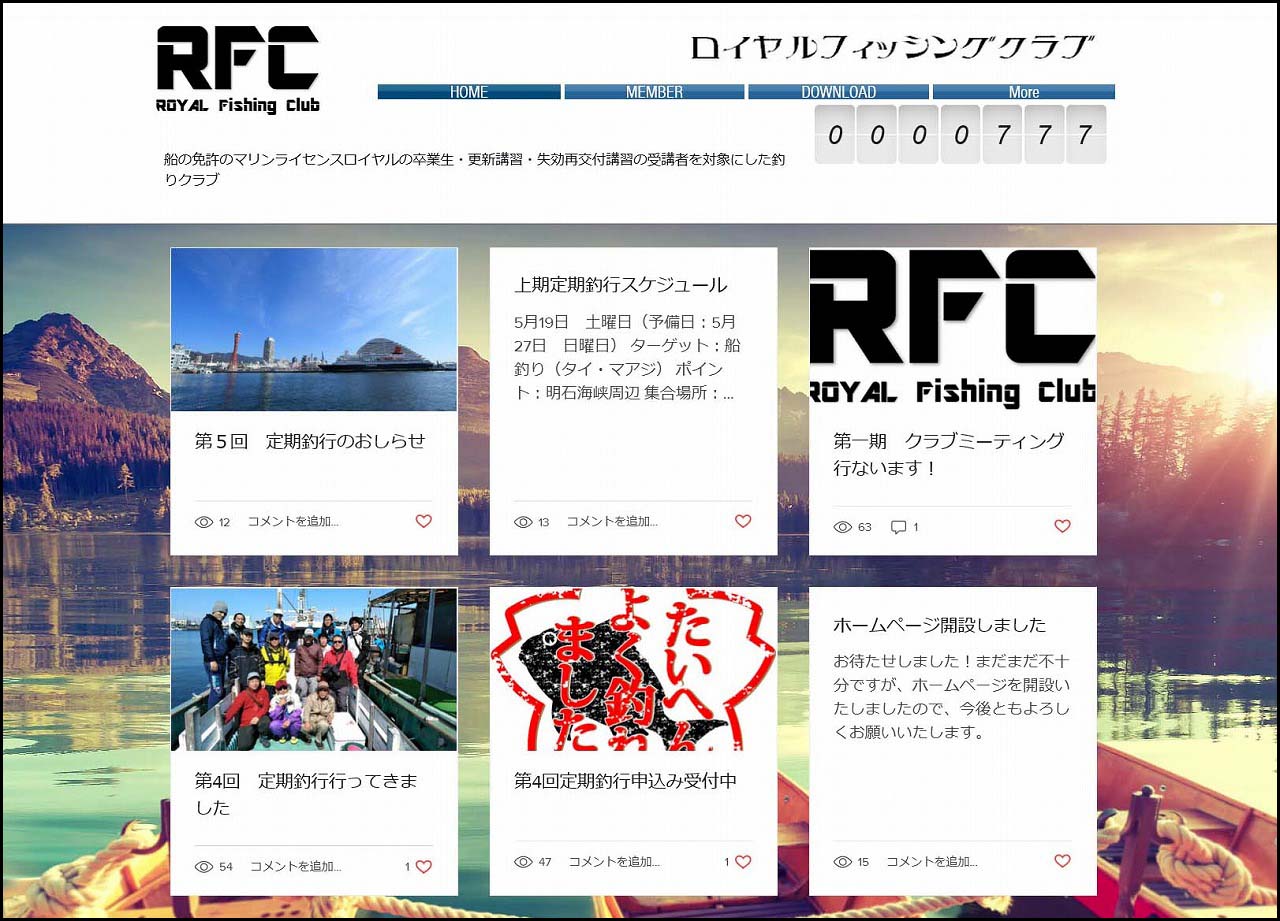Click view count eye icon showing 63
1280x921 pixels.
point(843,527)
